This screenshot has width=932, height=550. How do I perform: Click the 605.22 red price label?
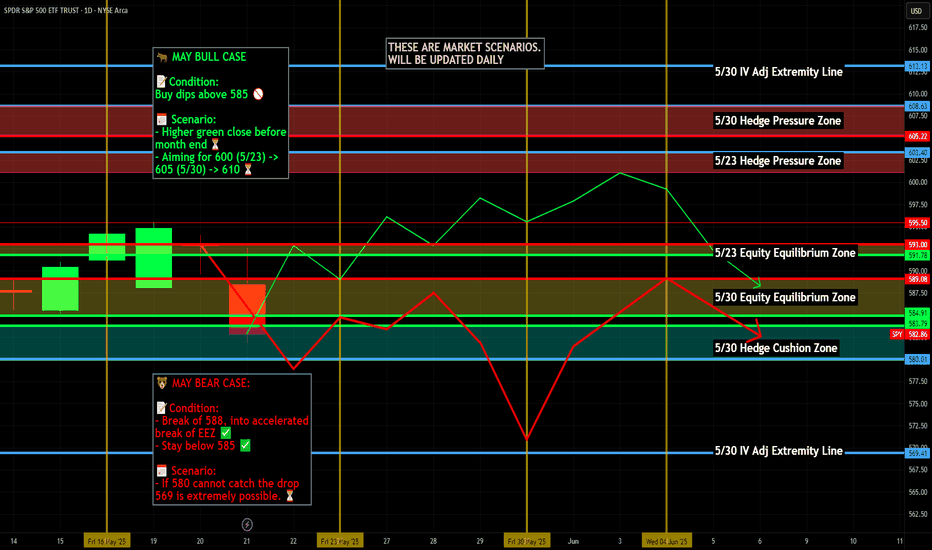pos(917,136)
